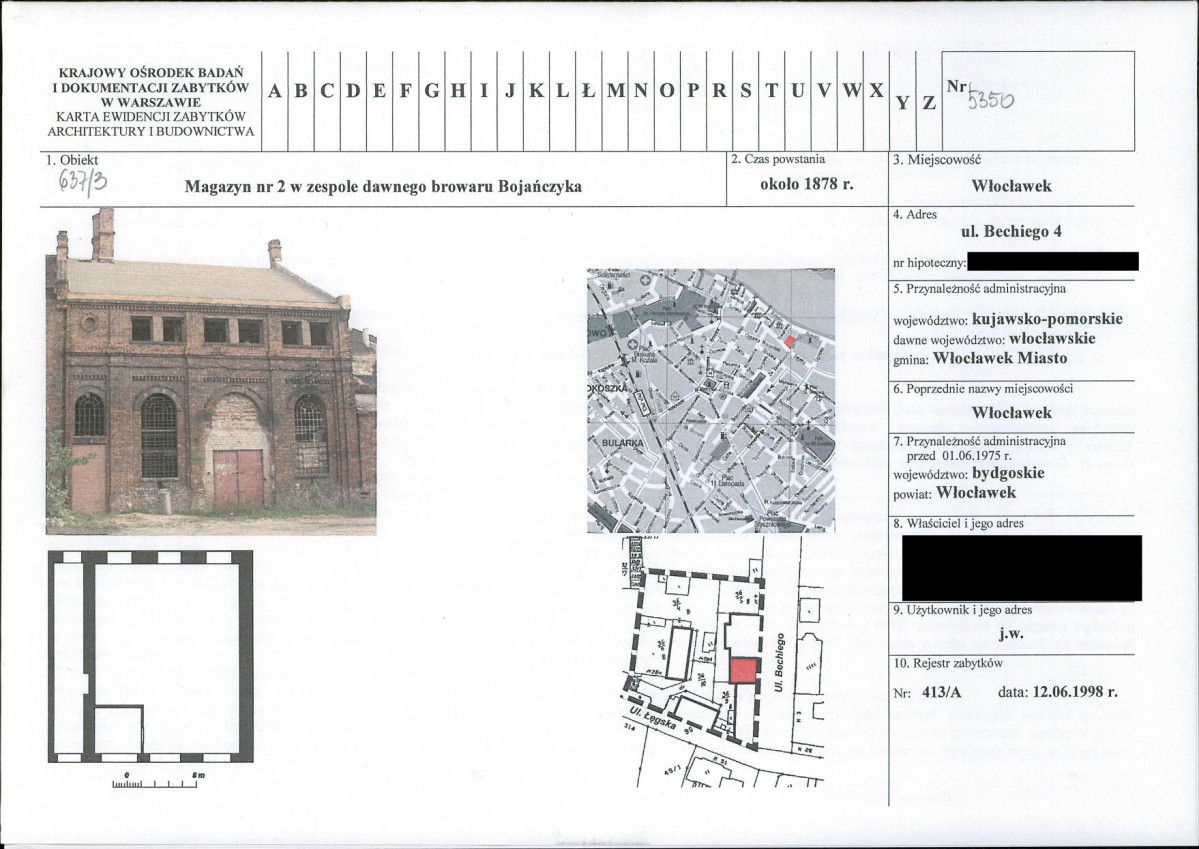Click the red highlighted building on site plan

pos(741,671)
